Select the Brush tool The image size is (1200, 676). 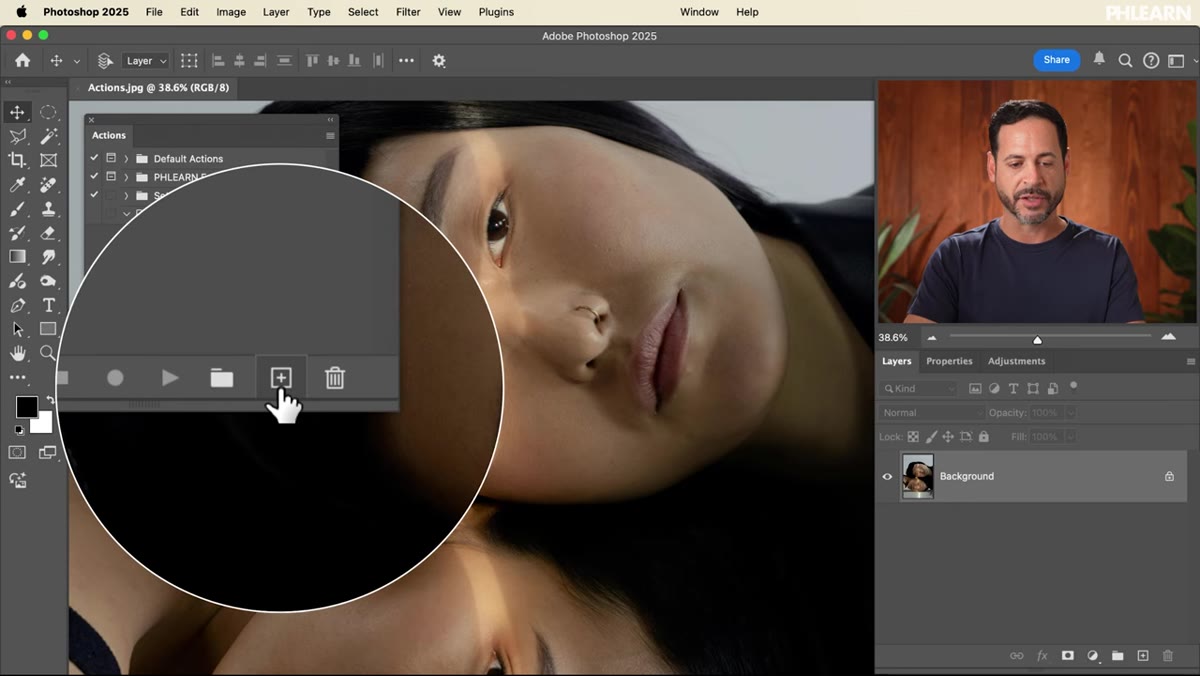[17, 209]
